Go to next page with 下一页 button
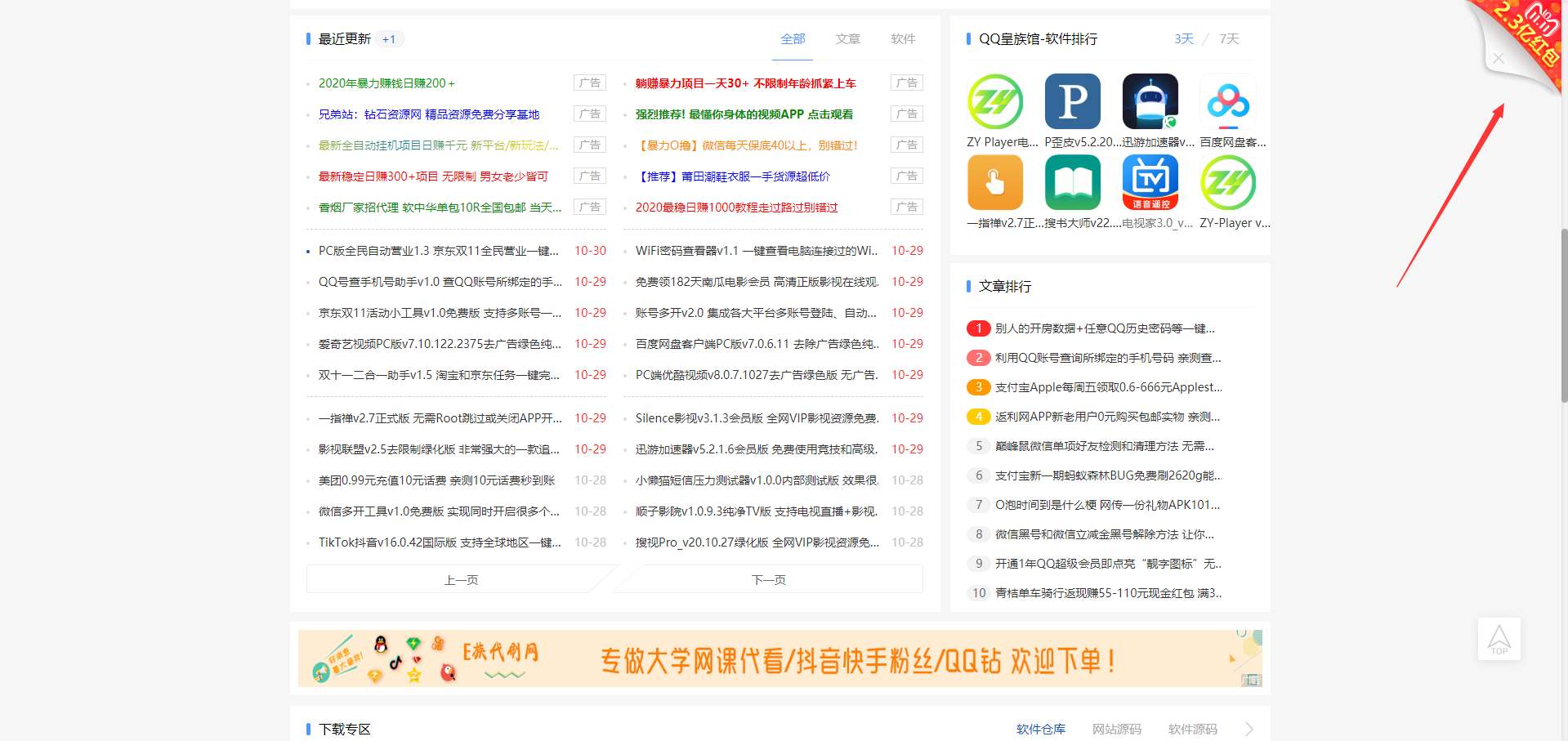 pos(768,578)
